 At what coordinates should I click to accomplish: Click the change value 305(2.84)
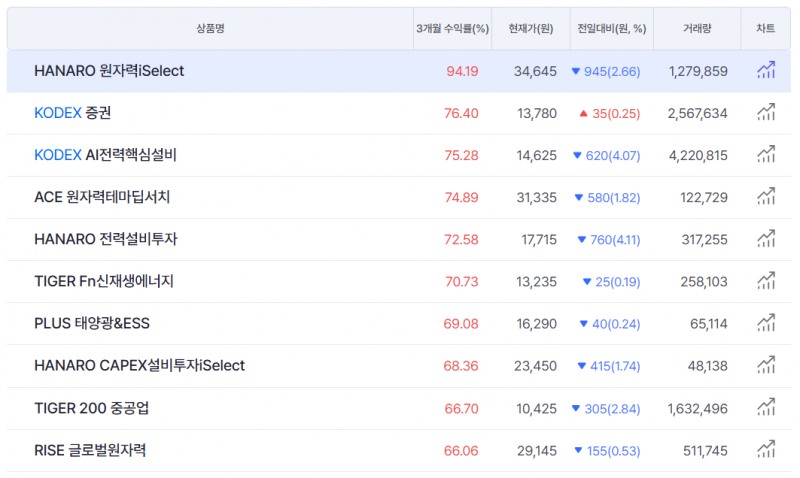pyautogui.click(x=612, y=409)
